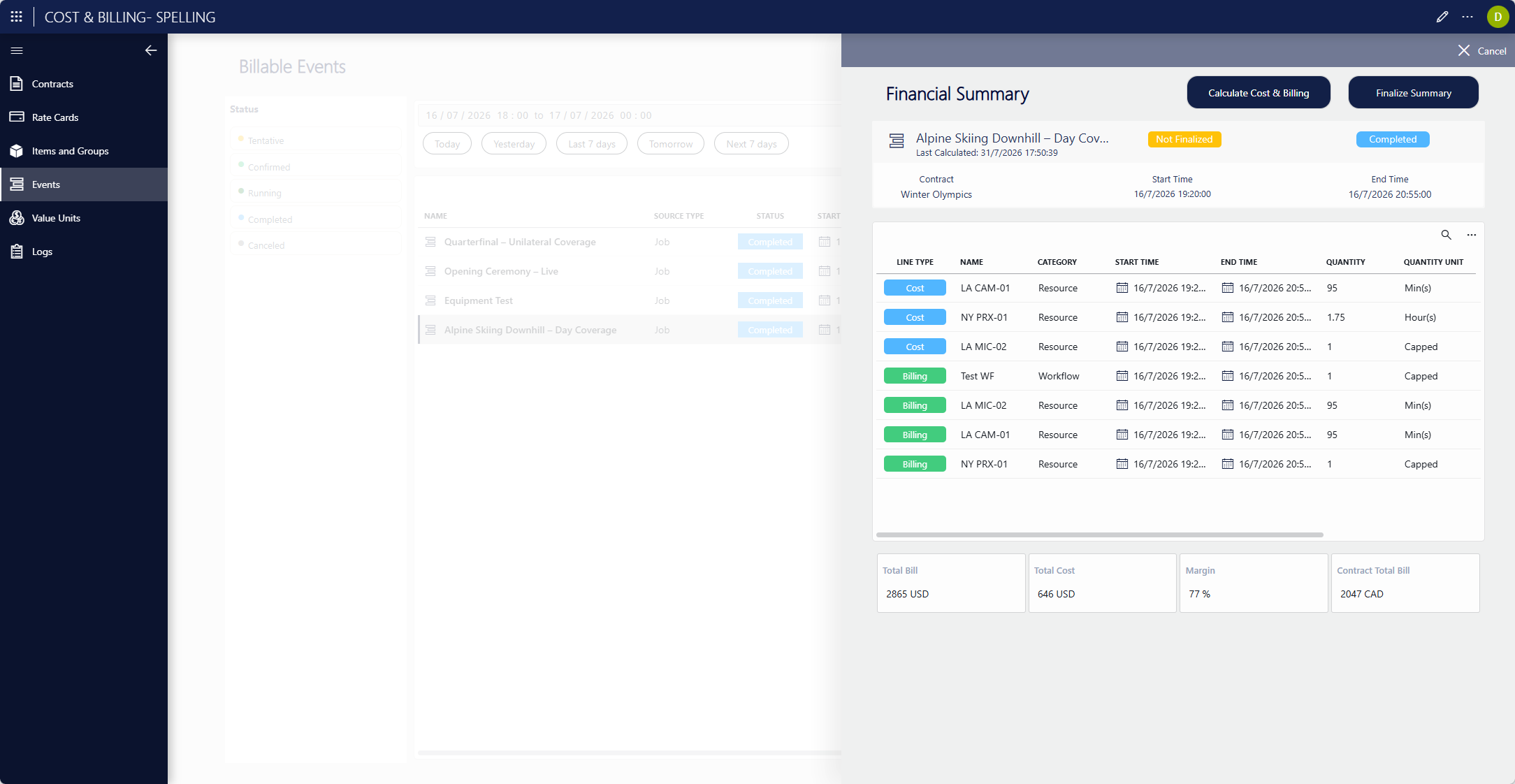This screenshot has width=1515, height=784.
Task: Click Billing badge on LA MIC-02 row
Action: 915,405
